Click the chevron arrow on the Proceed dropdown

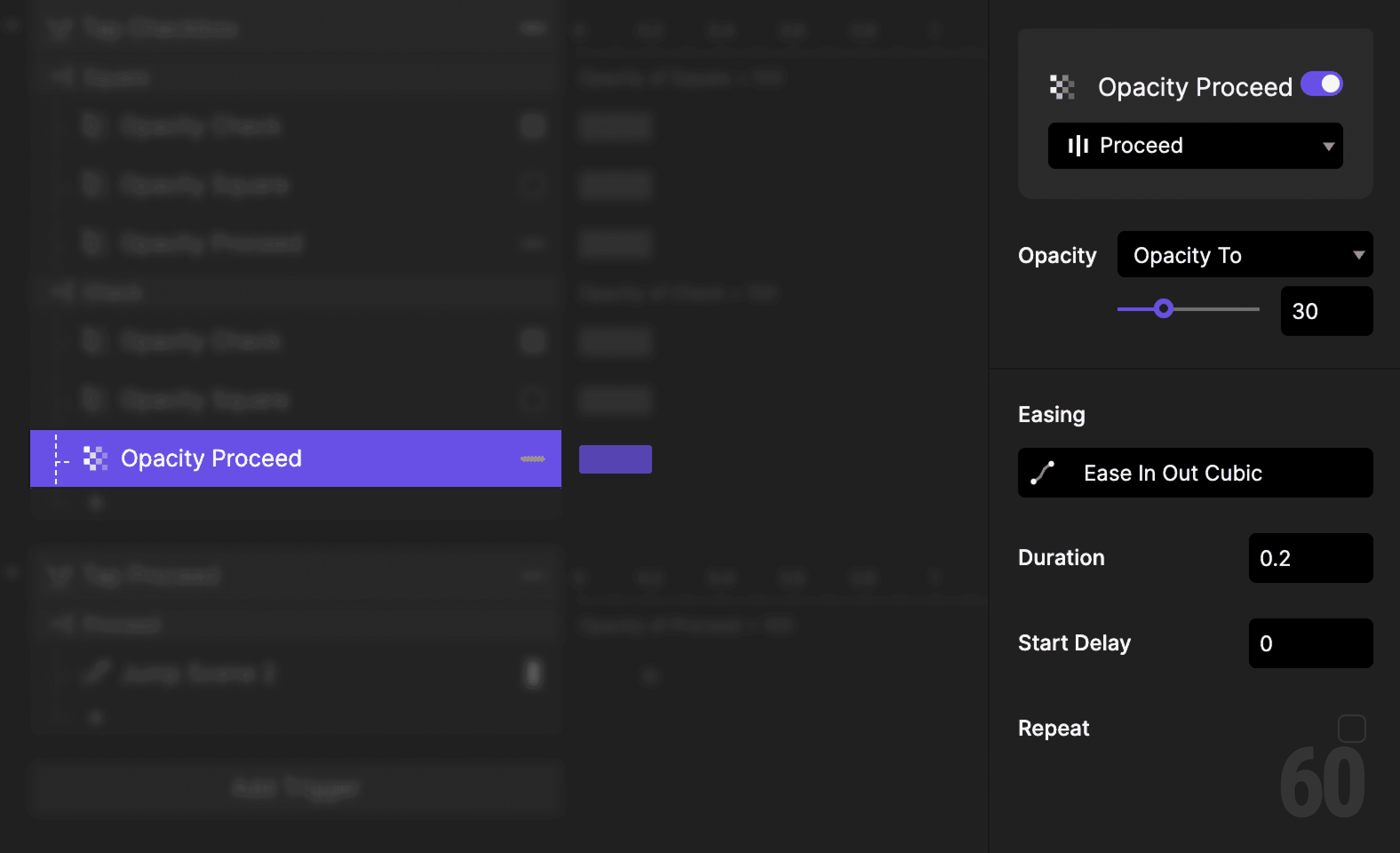tap(1328, 146)
